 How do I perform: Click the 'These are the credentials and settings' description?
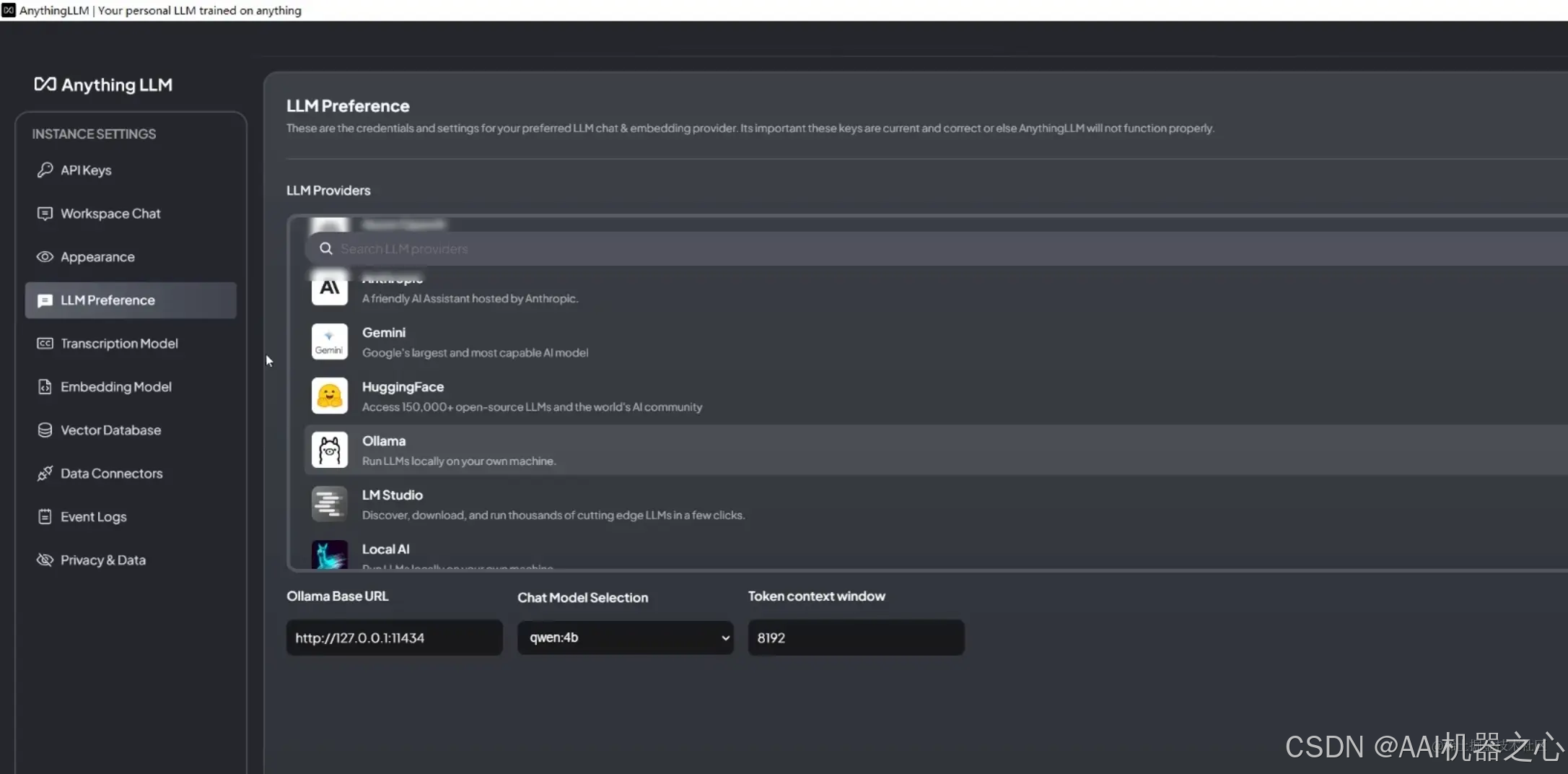[750, 129]
